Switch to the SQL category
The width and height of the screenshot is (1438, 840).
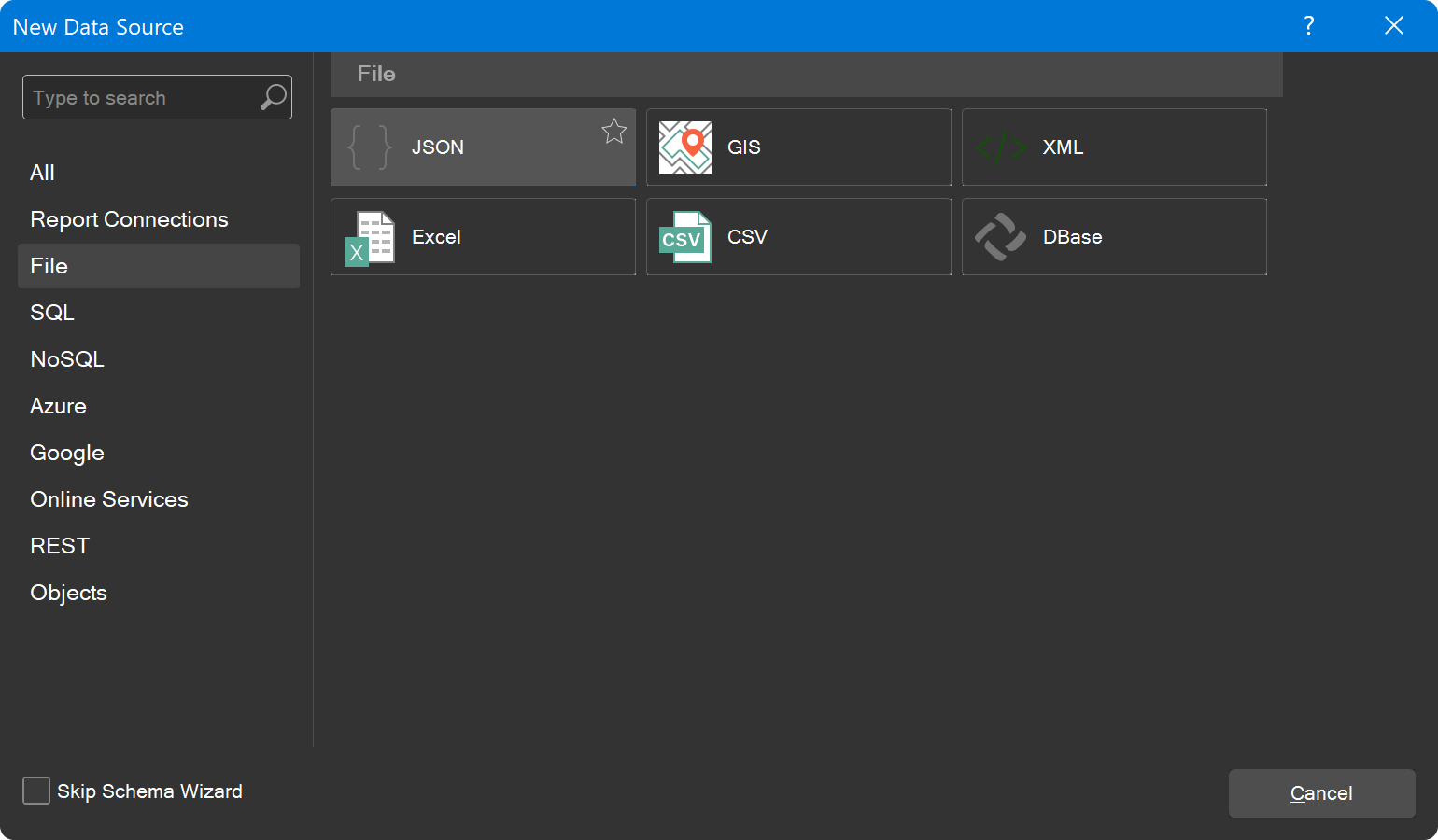click(159, 313)
